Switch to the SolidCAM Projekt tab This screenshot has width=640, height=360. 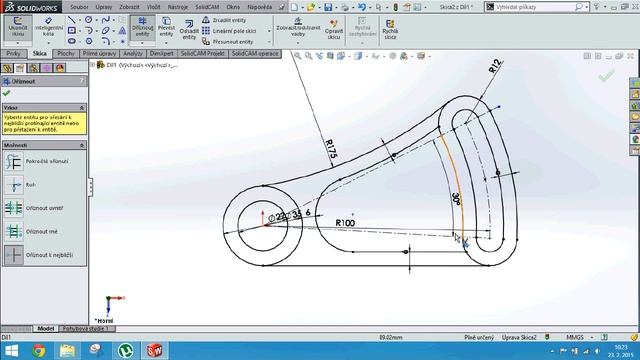(203, 53)
